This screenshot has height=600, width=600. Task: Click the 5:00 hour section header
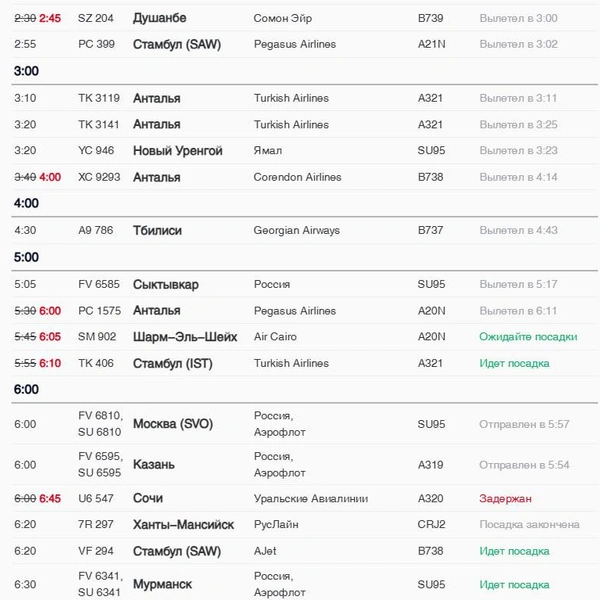(26, 257)
